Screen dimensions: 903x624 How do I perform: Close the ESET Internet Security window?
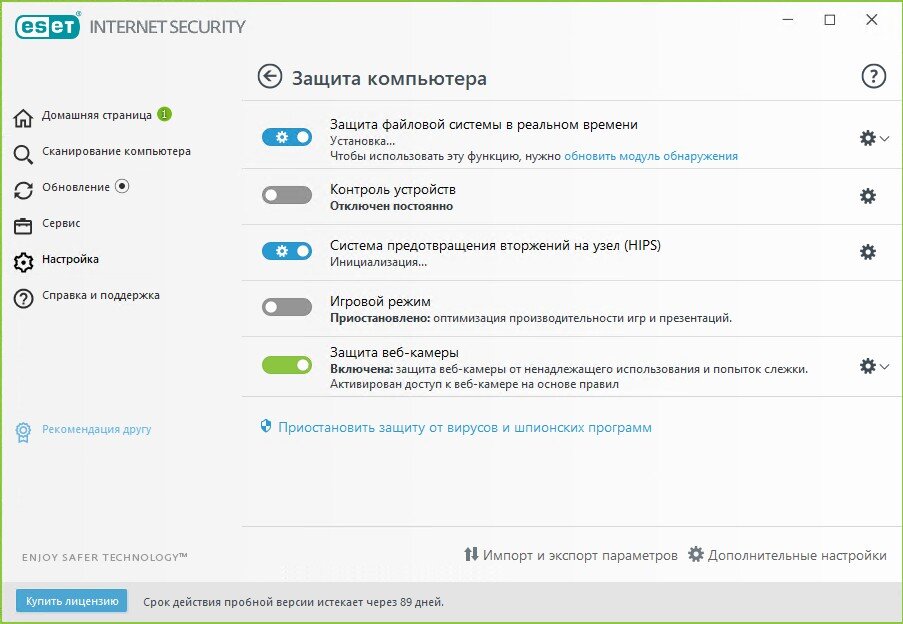(x=872, y=20)
